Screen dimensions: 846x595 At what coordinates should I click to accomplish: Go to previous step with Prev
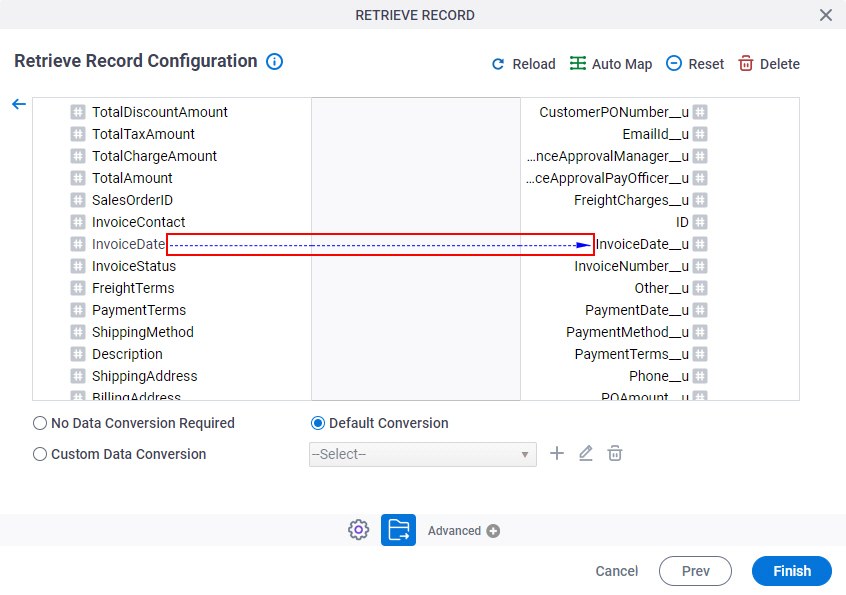tap(695, 571)
